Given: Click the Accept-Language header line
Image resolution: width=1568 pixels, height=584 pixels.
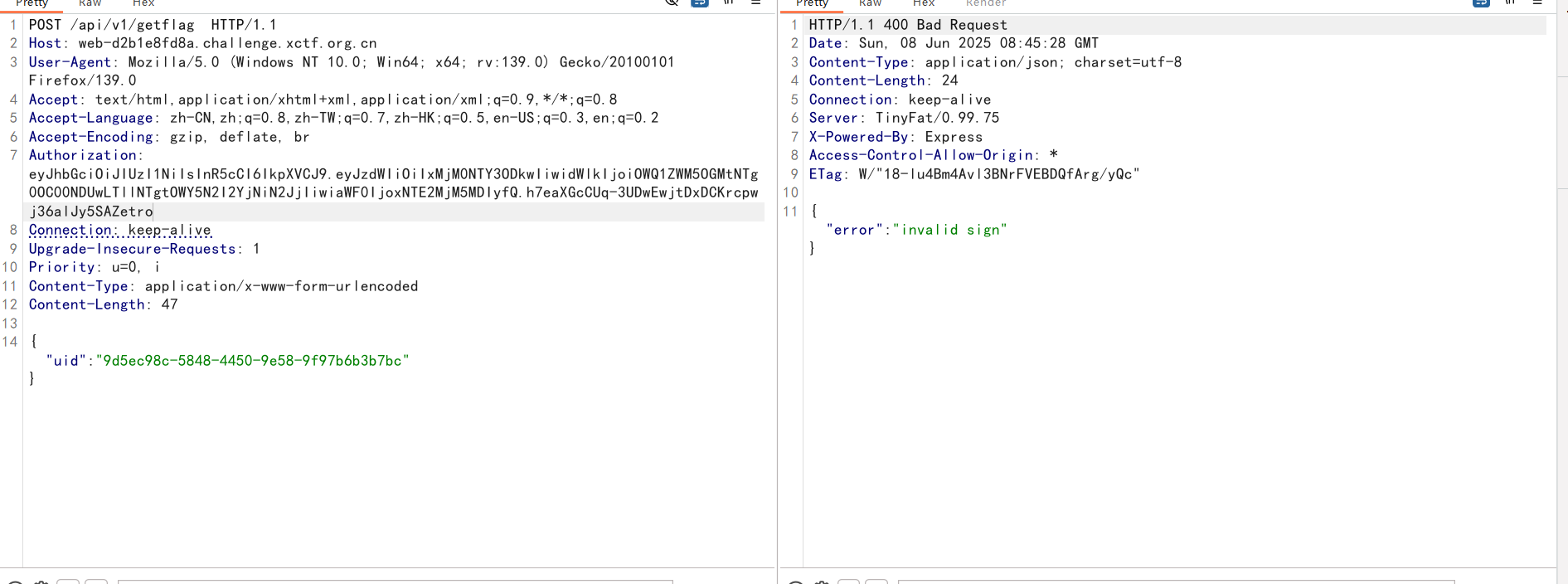Looking at the screenshot, I should tap(343, 118).
